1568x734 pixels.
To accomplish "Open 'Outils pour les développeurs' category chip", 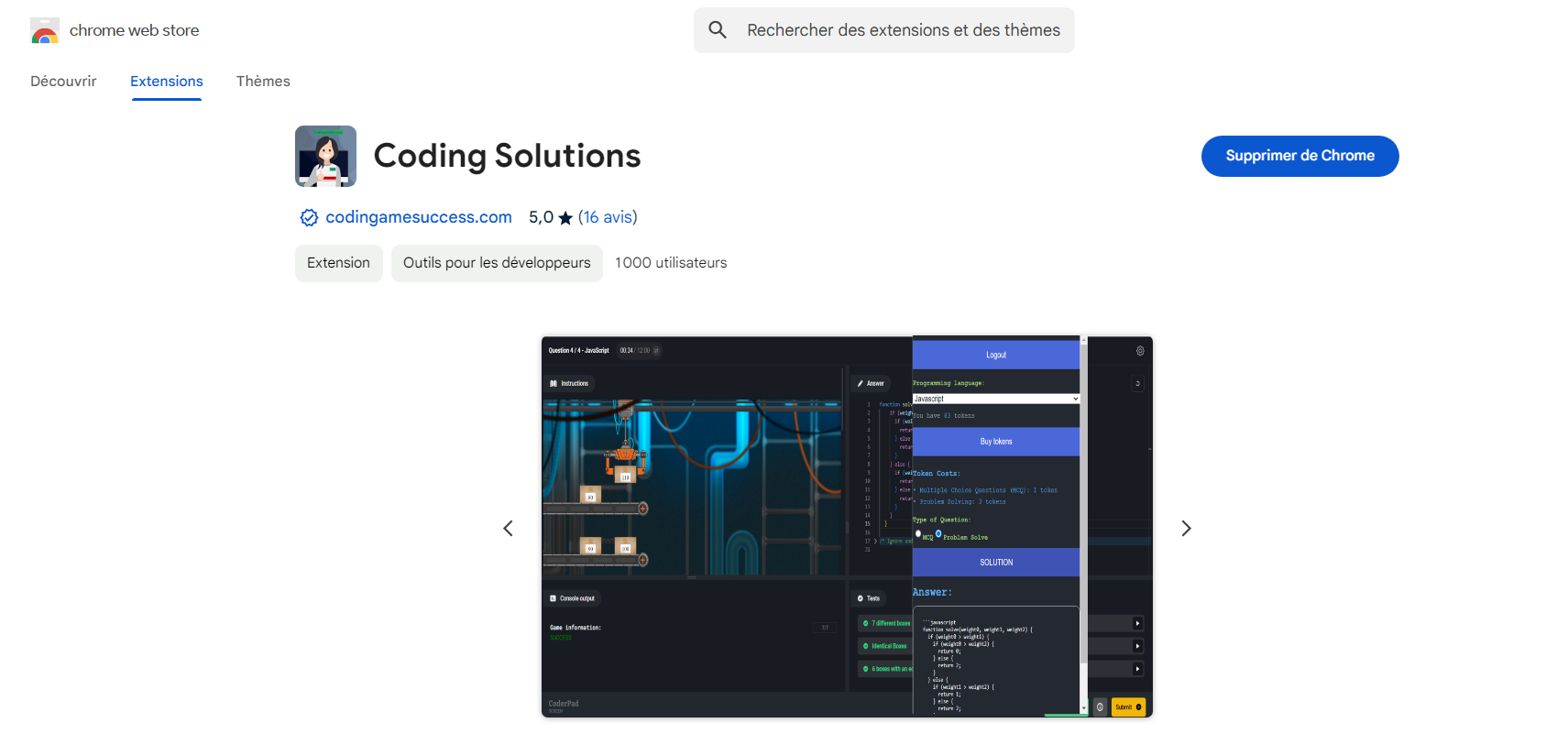I will (x=497, y=263).
